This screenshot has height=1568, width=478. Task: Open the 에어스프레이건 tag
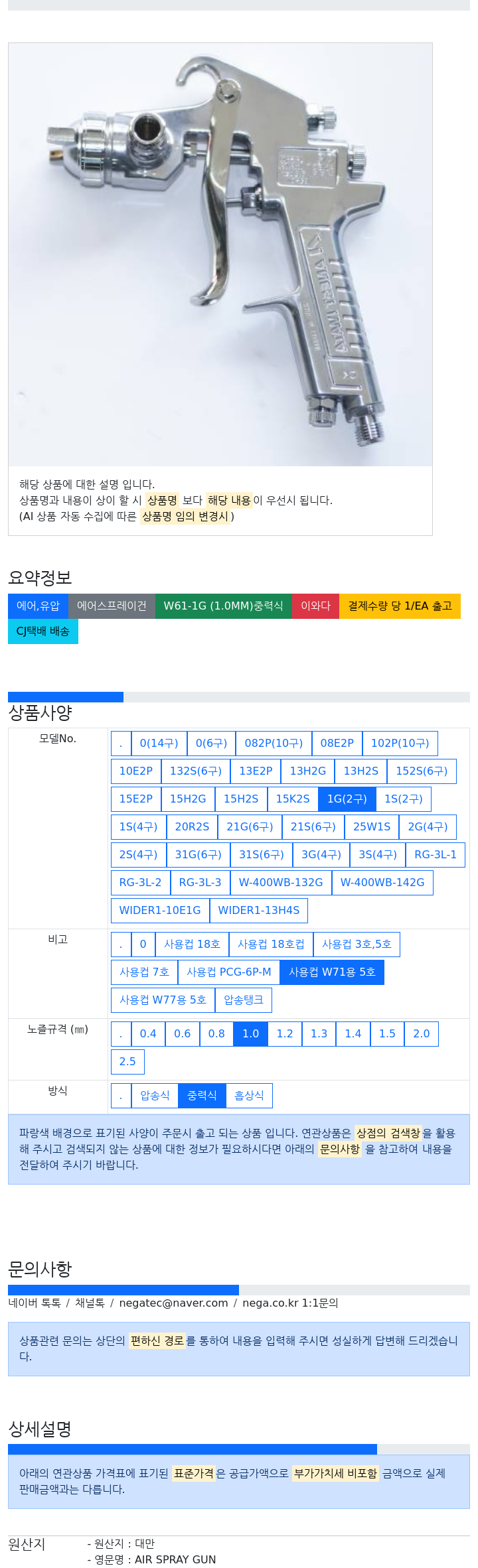pos(112,606)
